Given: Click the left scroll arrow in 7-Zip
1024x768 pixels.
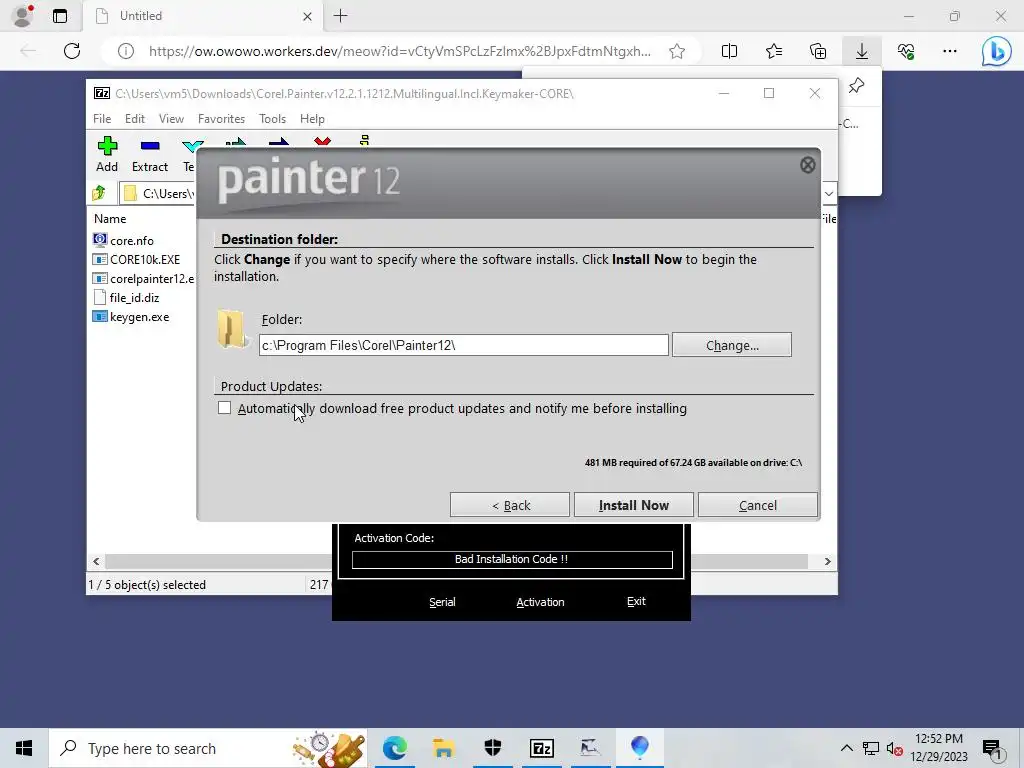Looking at the screenshot, I should pos(96,562).
